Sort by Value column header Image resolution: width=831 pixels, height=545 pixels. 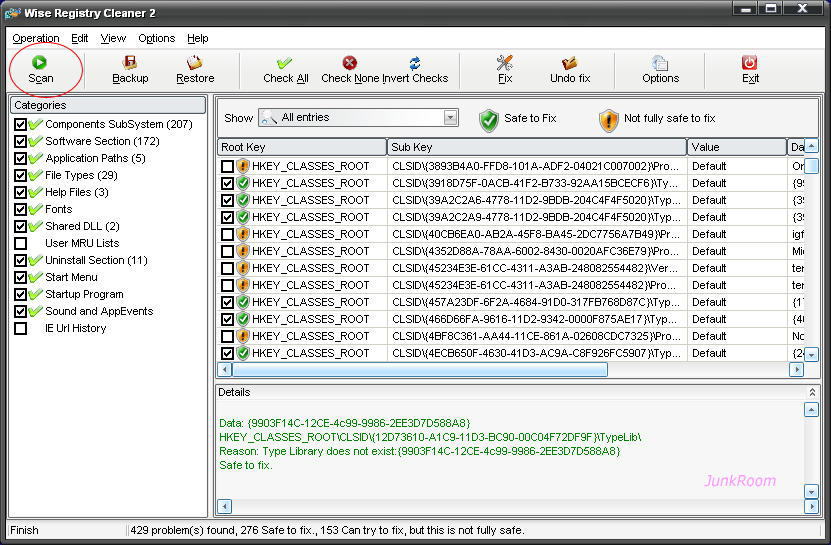737,147
